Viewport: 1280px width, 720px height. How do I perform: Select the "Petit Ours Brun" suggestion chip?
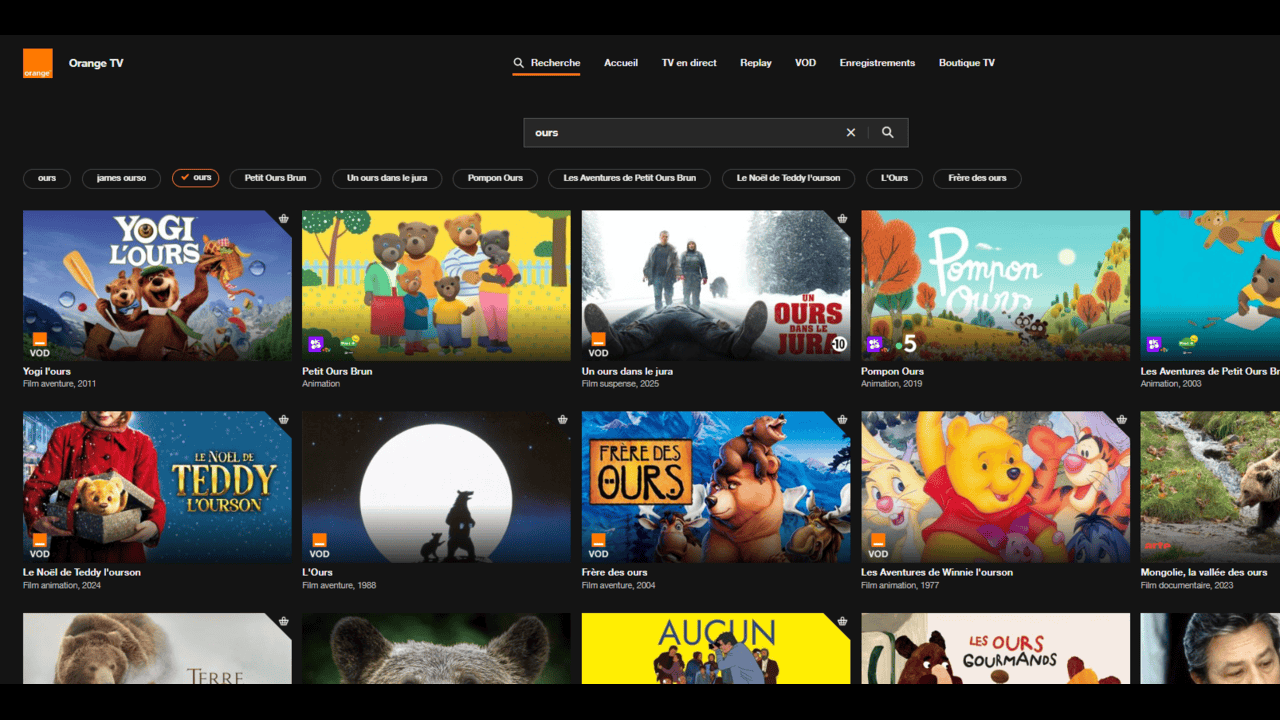pyautogui.click(x=275, y=178)
